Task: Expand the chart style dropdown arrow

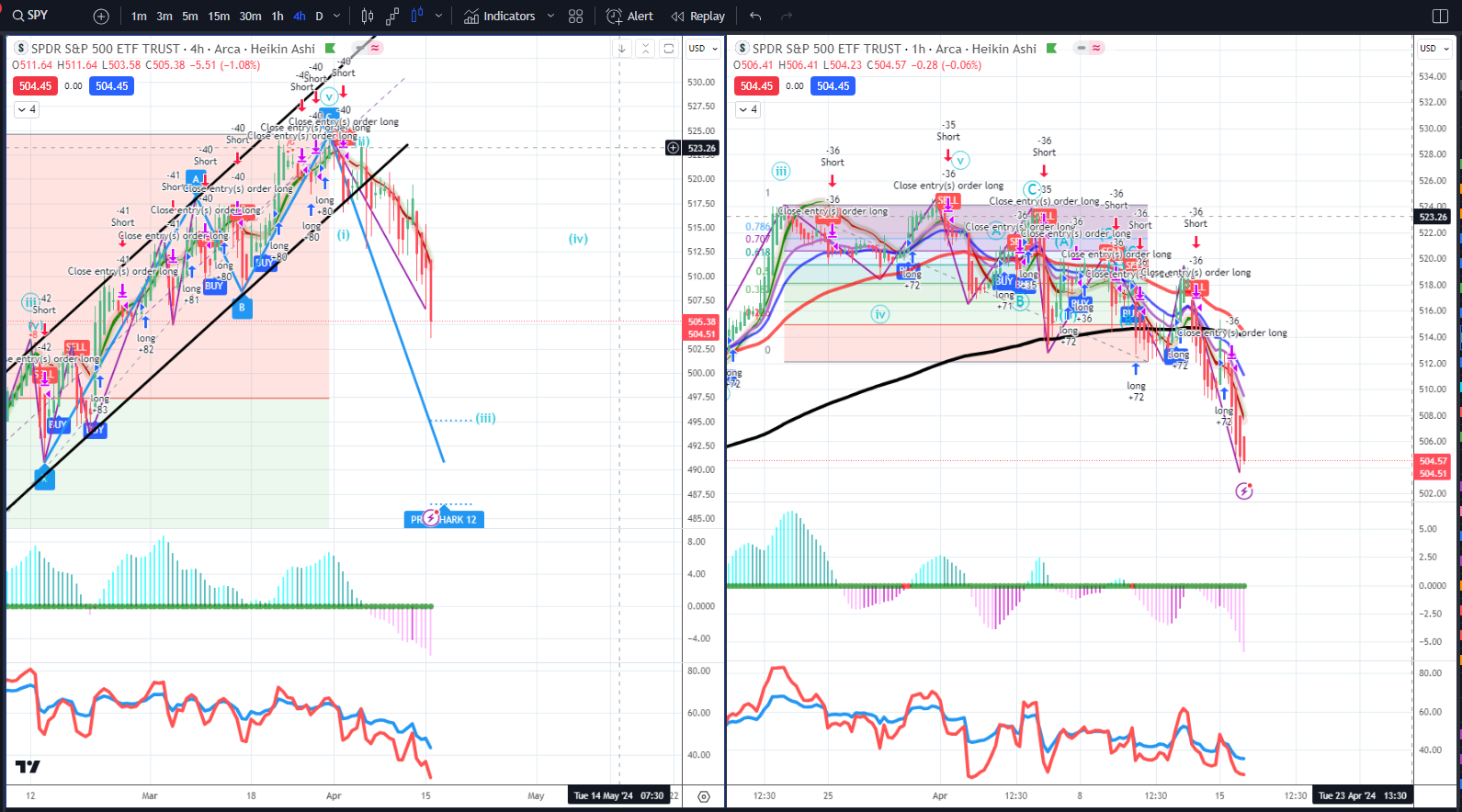Action: pos(438,16)
